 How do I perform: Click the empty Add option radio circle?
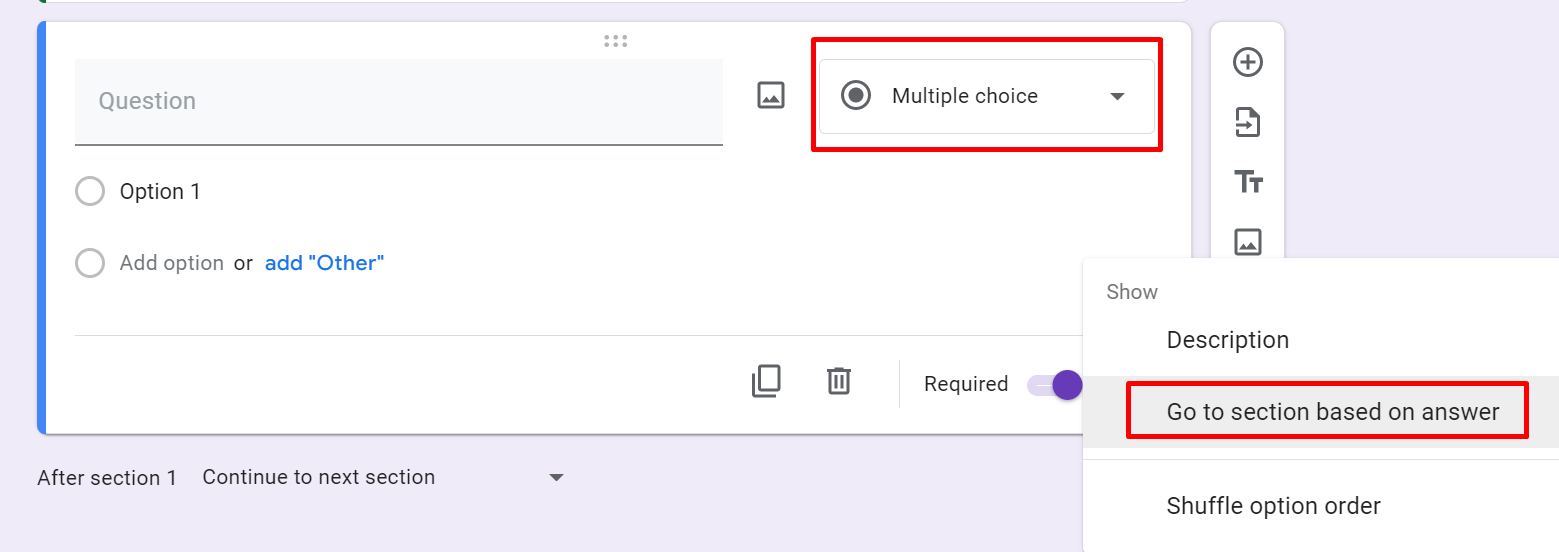(90, 264)
